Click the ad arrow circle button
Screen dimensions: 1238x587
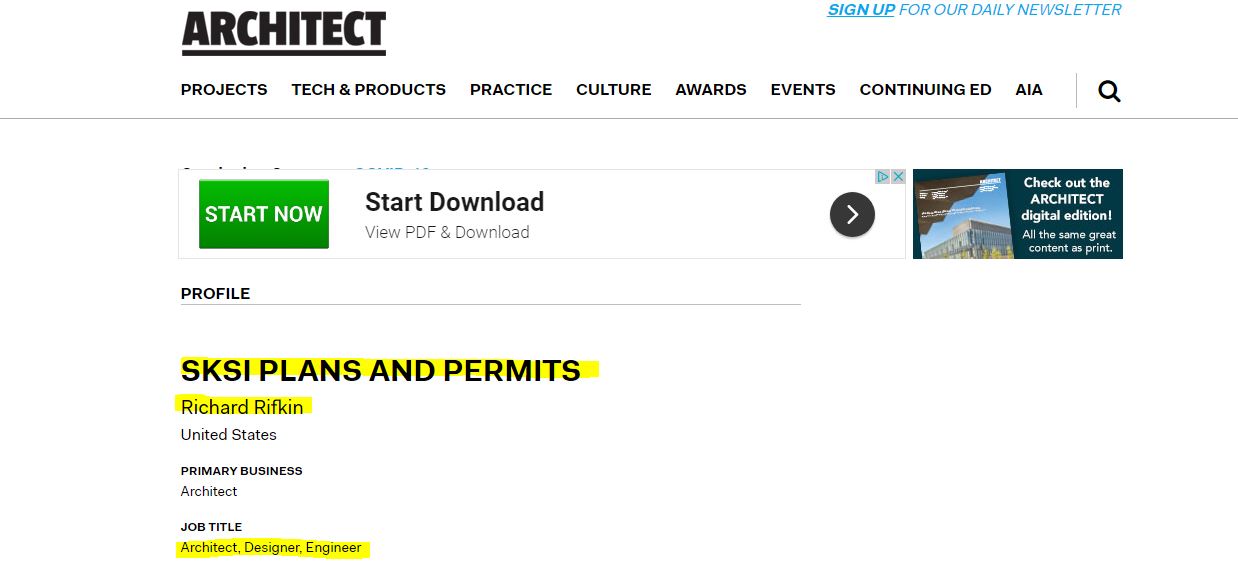pyautogui.click(x=852, y=214)
